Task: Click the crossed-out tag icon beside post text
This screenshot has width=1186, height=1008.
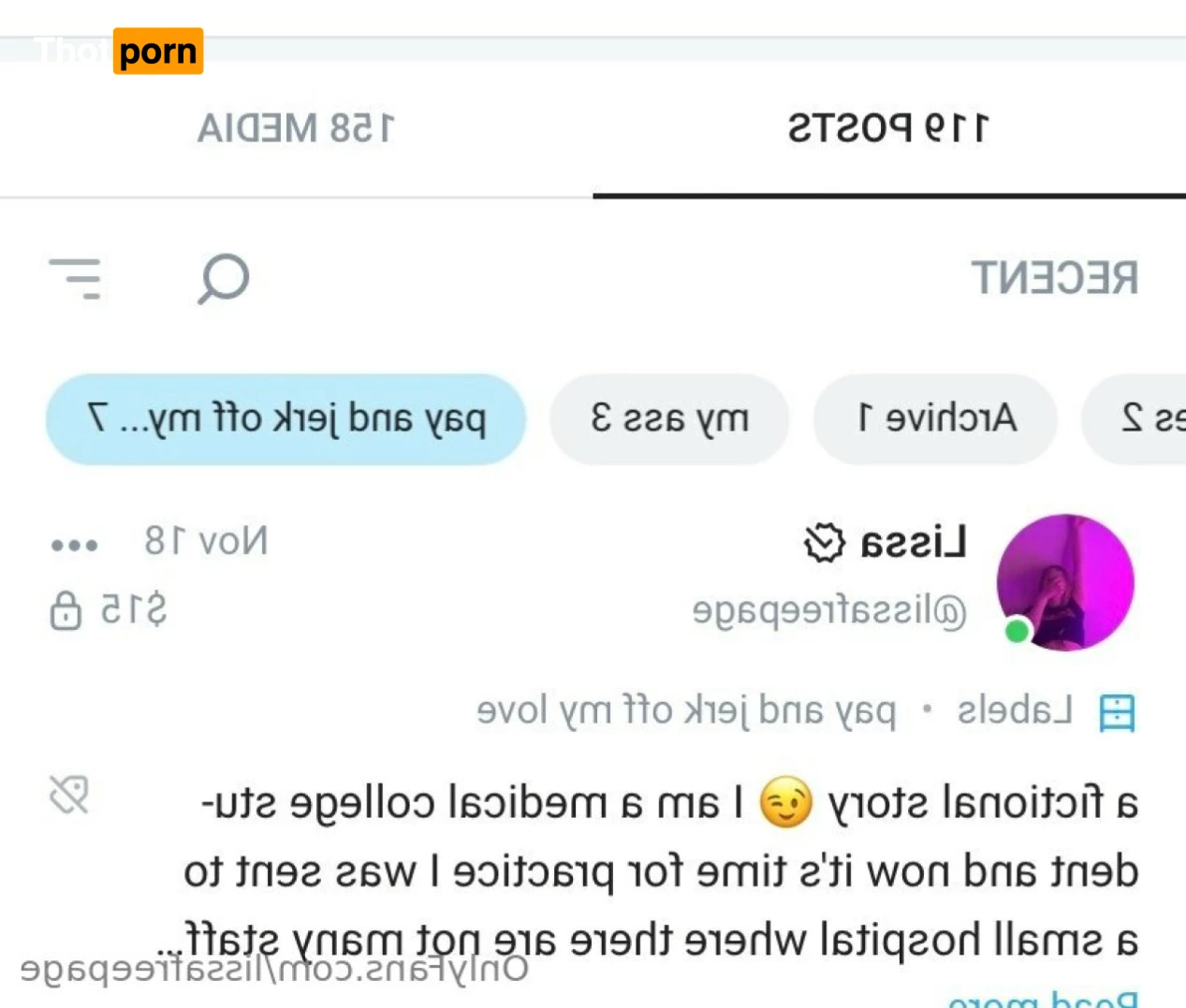Action: 69,795
